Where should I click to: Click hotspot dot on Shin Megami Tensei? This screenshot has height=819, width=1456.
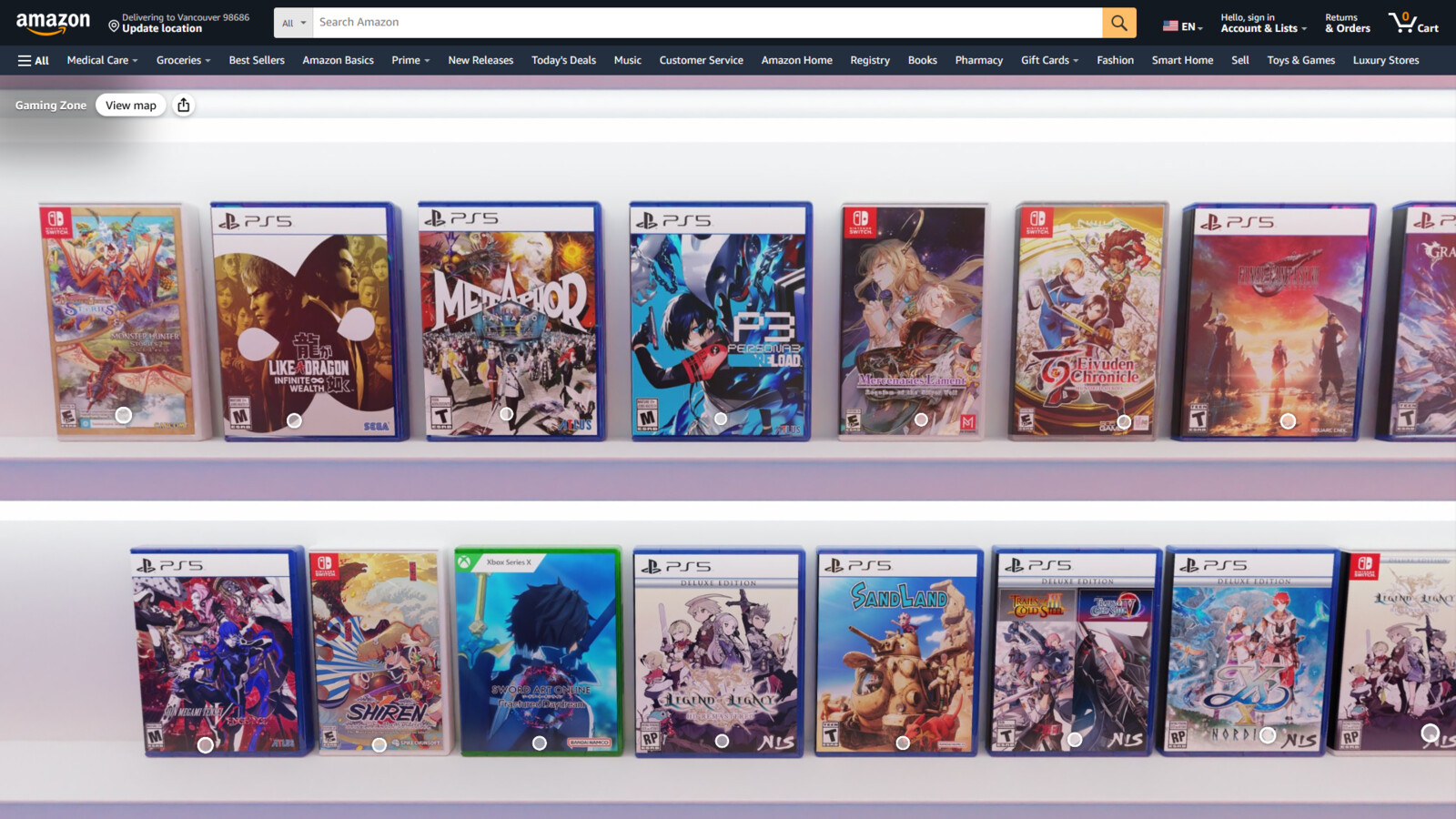coord(206,745)
